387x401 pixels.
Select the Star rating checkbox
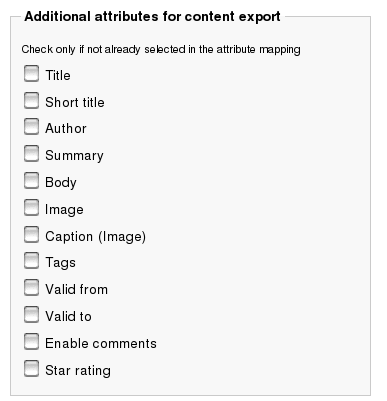coord(31,368)
